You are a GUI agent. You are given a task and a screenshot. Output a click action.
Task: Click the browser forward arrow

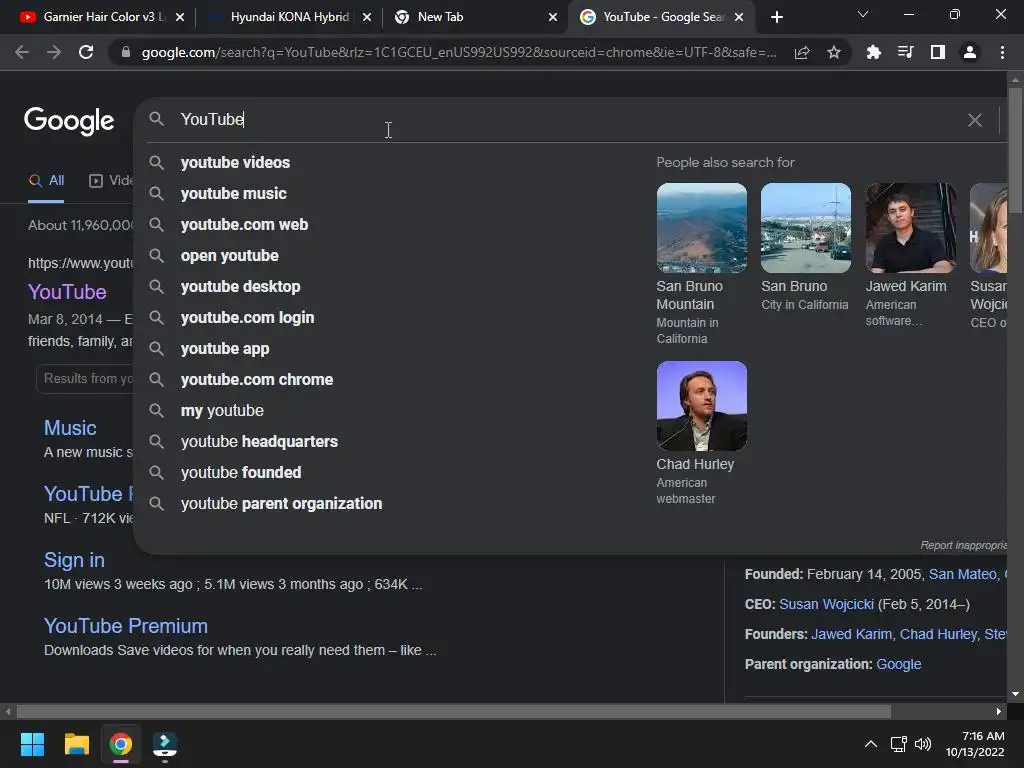click(54, 52)
